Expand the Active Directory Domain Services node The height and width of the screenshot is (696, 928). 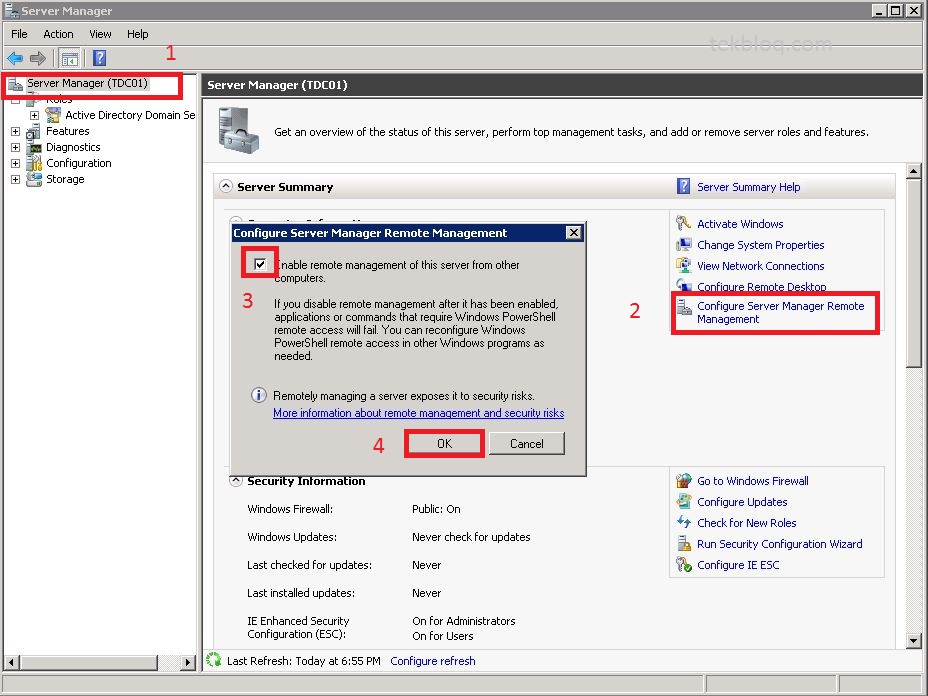(x=34, y=115)
